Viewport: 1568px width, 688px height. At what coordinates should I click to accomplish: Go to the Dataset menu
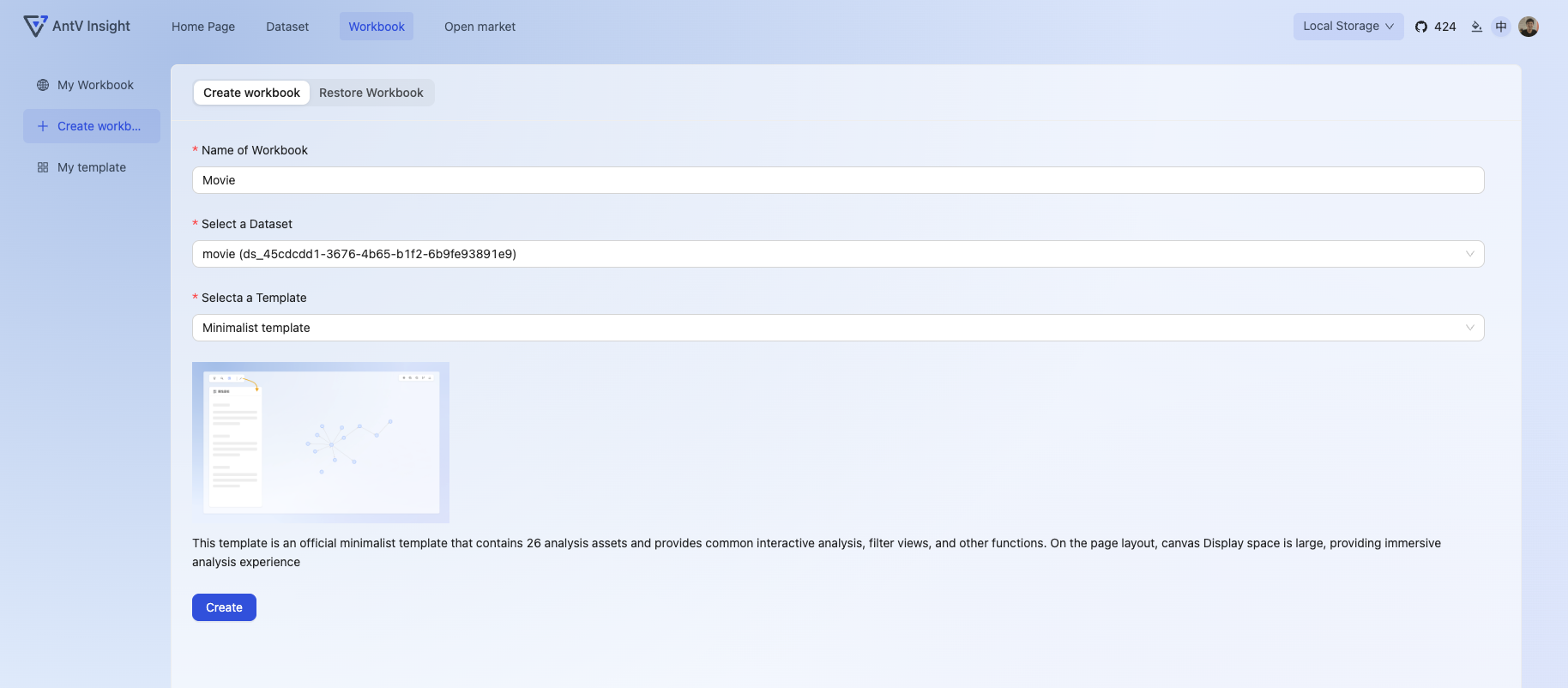coord(287,27)
